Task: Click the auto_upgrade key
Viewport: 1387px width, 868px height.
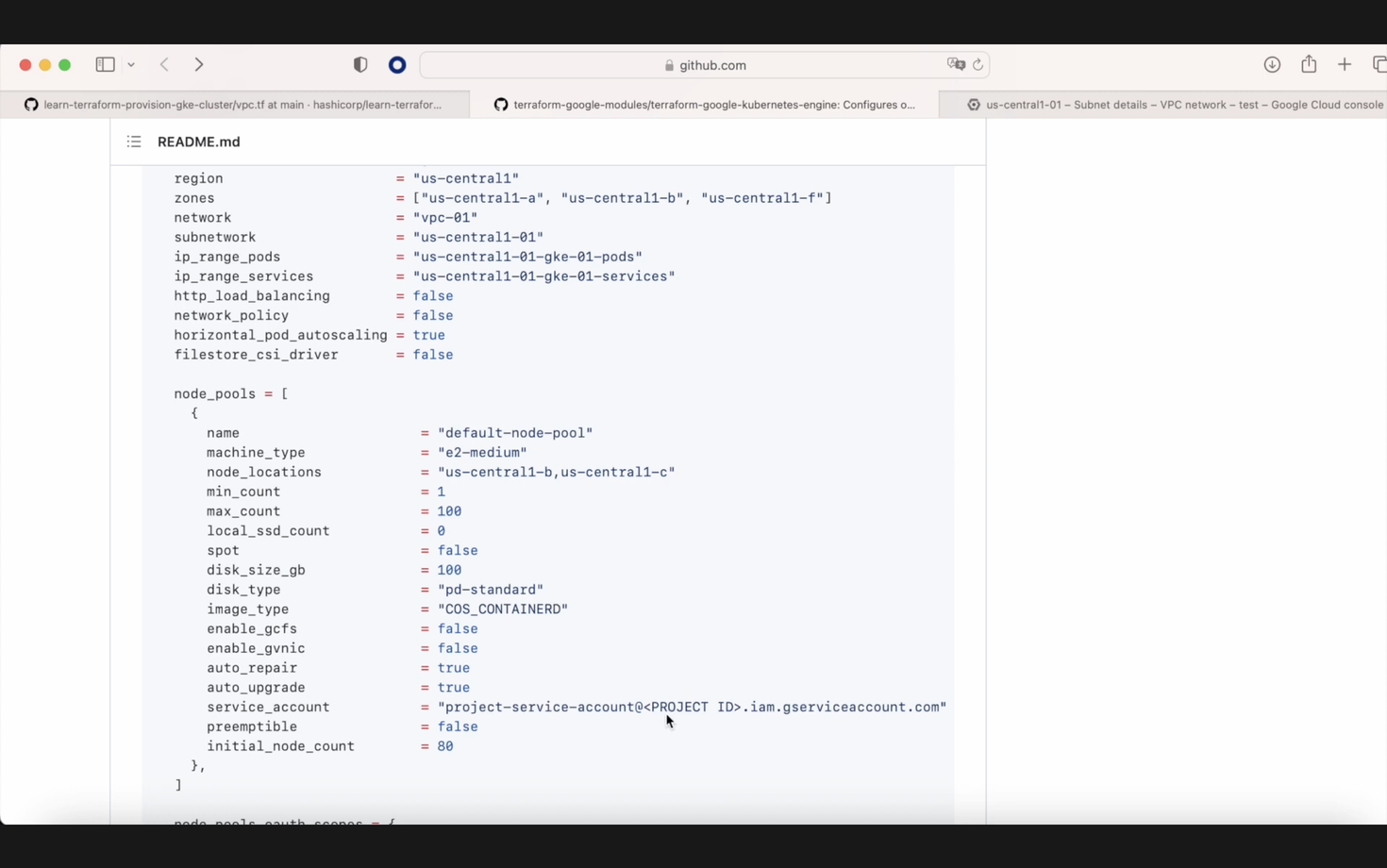Action: [256, 688]
